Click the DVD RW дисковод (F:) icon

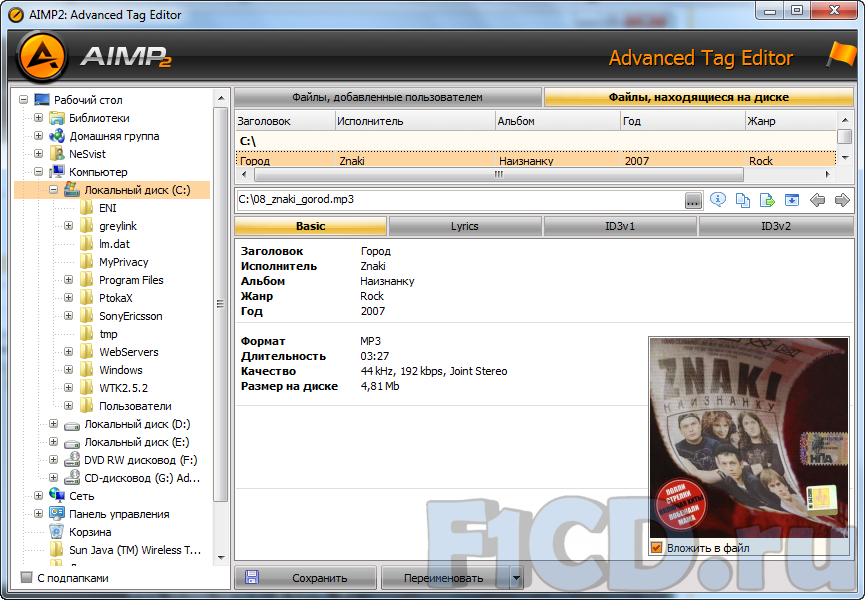click(x=72, y=460)
